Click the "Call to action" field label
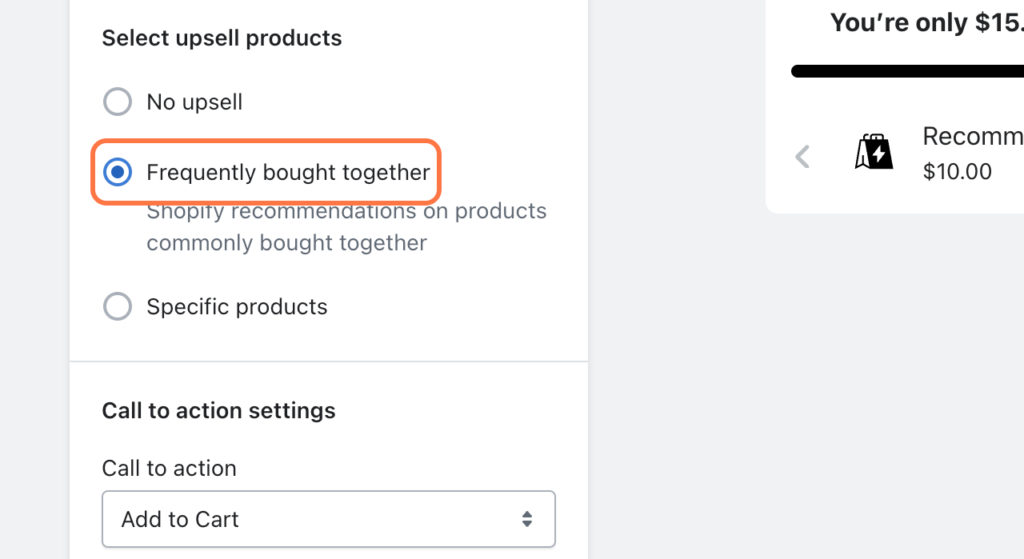1024x559 pixels. coord(169,468)
